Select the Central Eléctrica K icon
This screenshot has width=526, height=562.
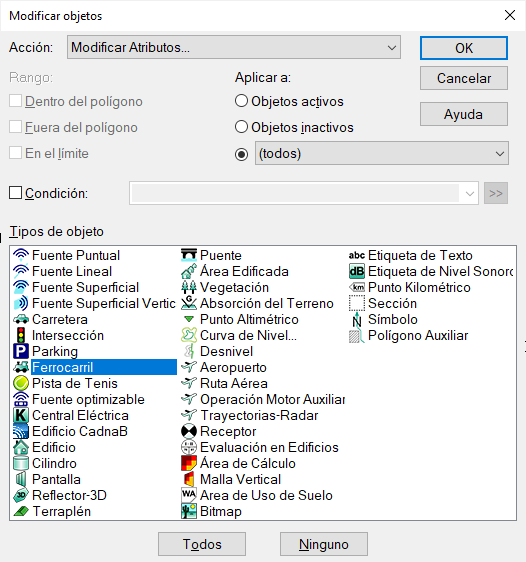(x=21, y=415)
